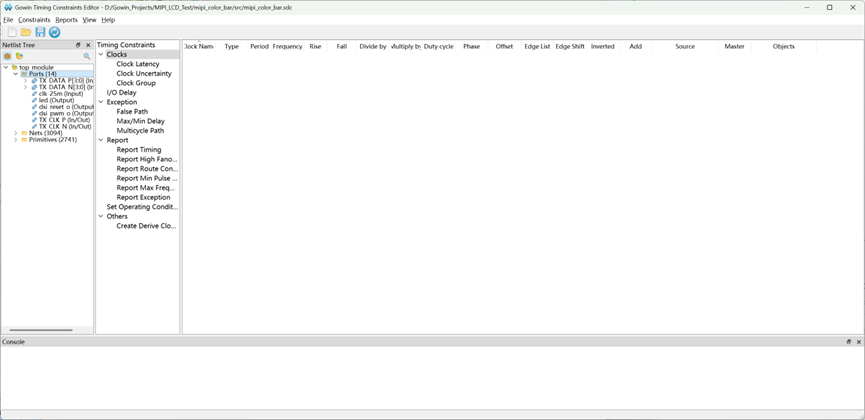The width and height of the screenshot is (865, 420).
Task: Click the top_module icon in the tree
Action: (14, 67)
